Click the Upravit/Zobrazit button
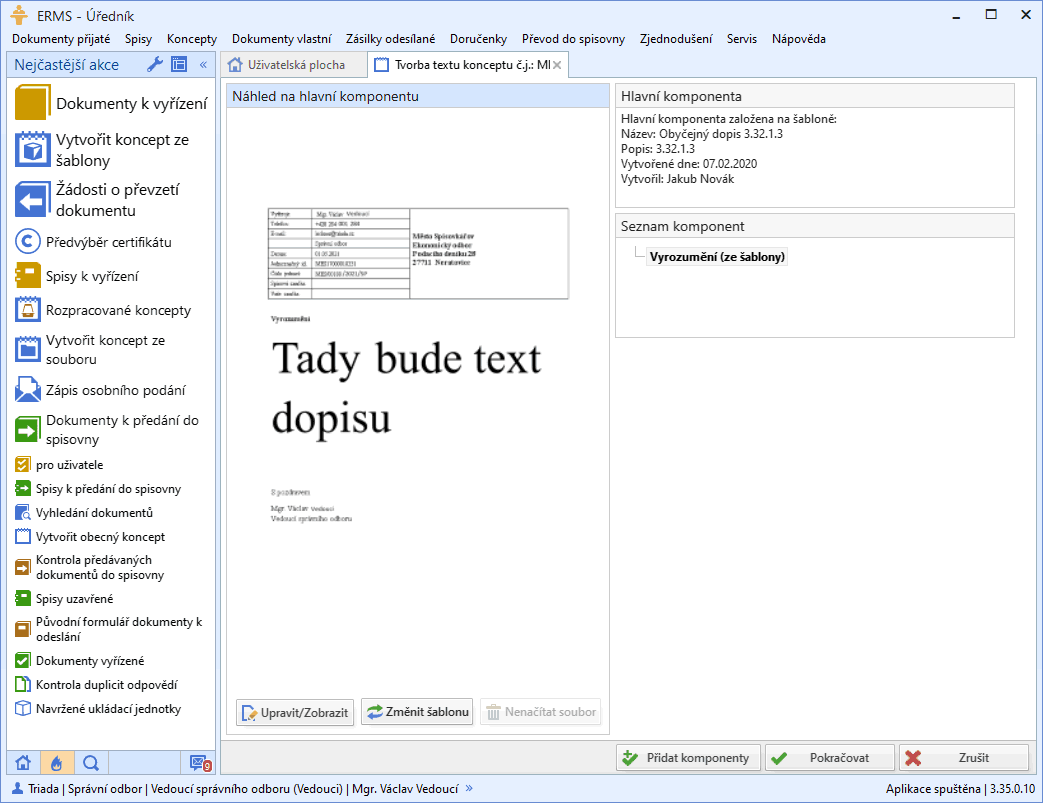Image resolution: width=1043 pixels, height=803 pixels. [x=295, y=712]
